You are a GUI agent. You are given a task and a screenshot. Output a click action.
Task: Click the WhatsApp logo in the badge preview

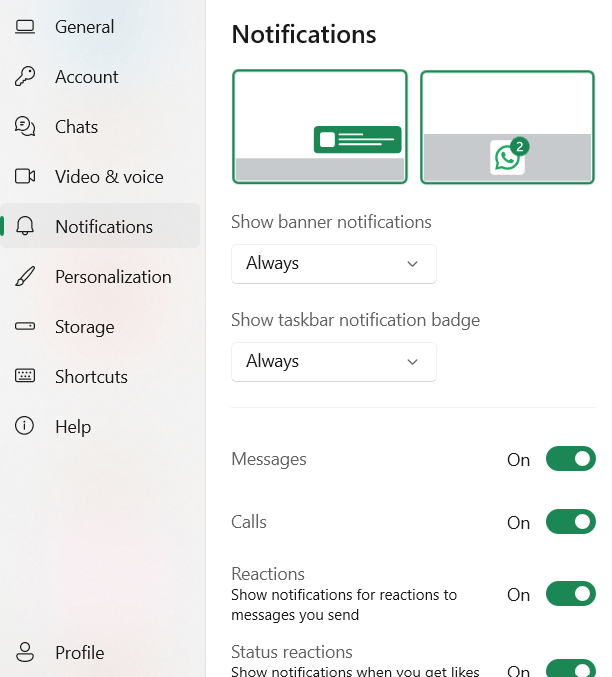click(507, 158)
